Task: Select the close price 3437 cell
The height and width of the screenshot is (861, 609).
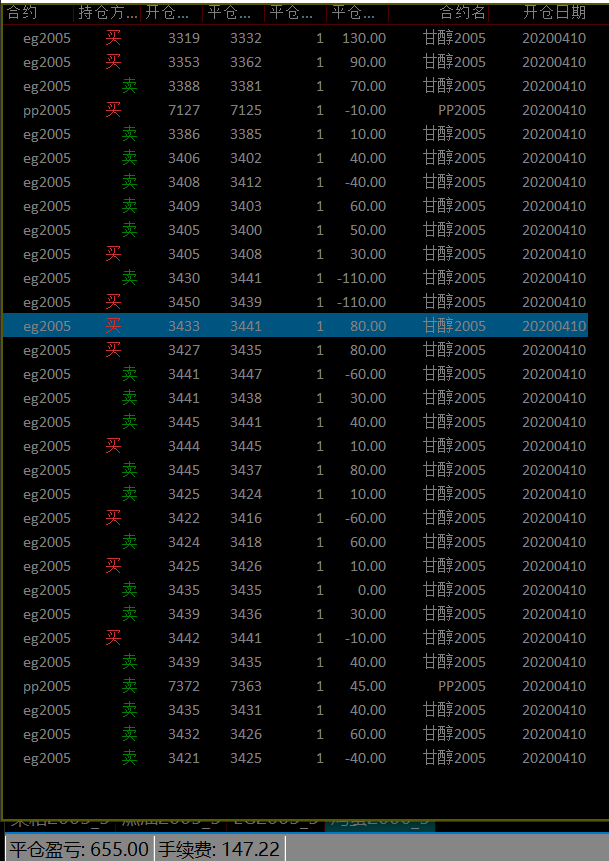Action: [x=246, y=470]
